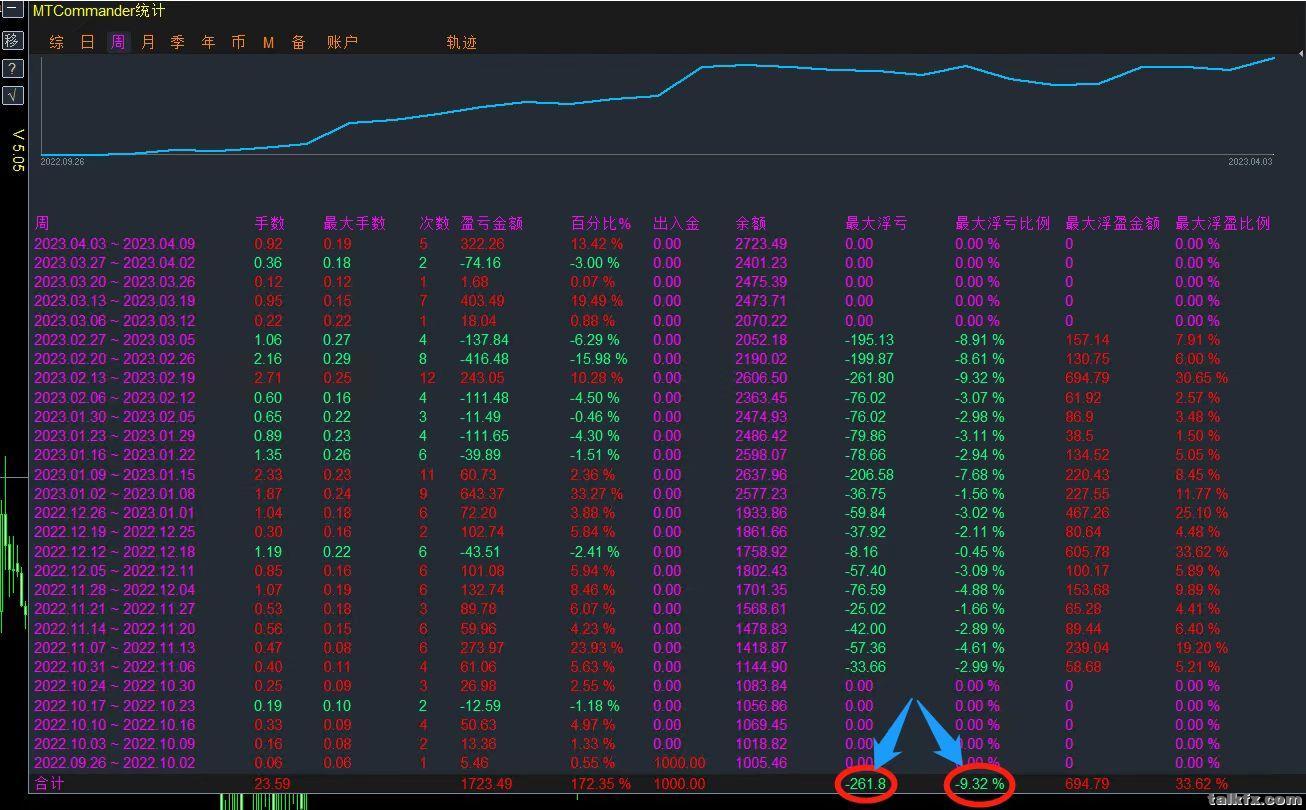Select week row 2023.01.30 ~ 2023.02.05
1306x810 pixels.
[x=115, y=416]
